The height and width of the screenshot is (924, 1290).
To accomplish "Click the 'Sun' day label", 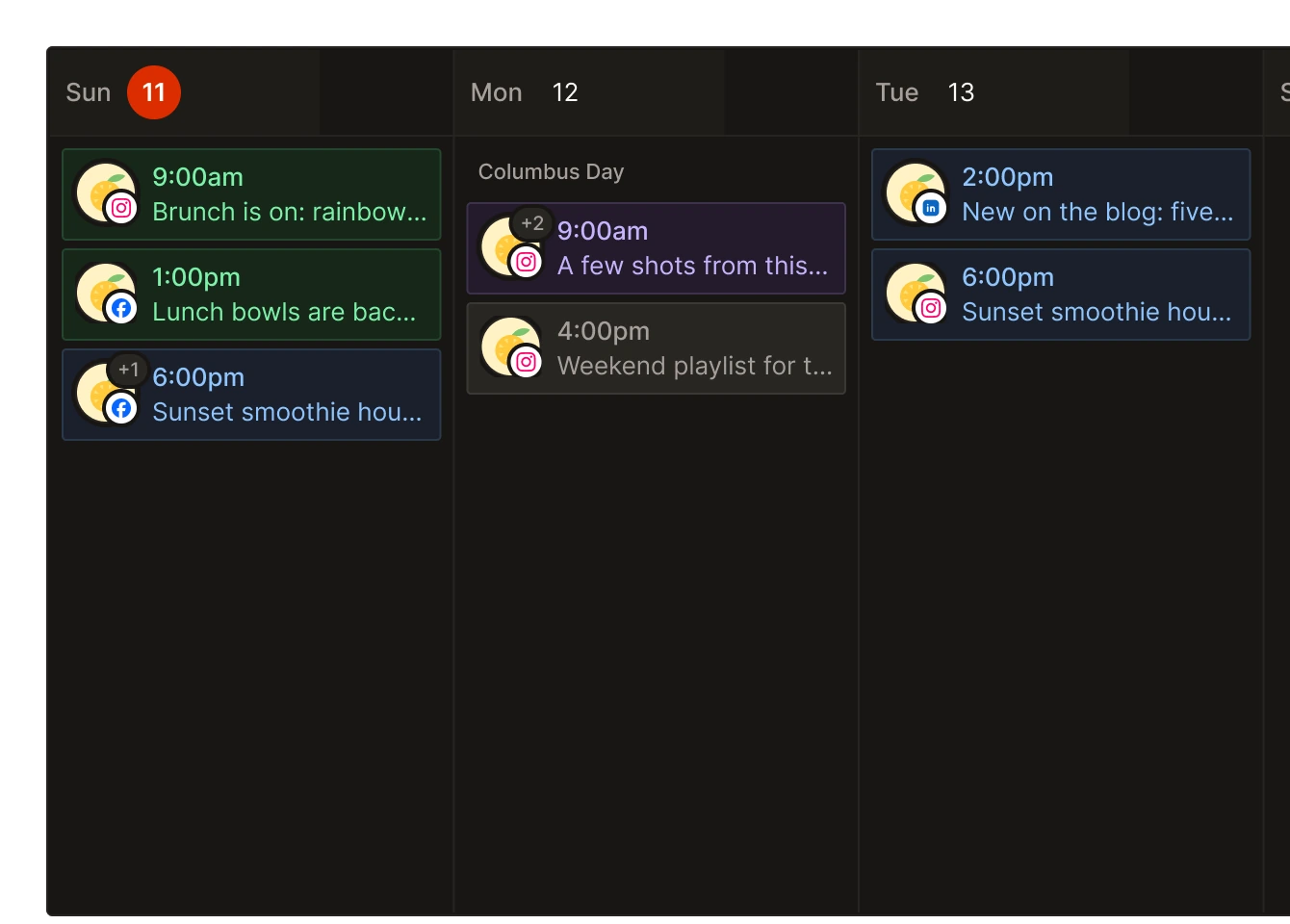I will point(89,92).
